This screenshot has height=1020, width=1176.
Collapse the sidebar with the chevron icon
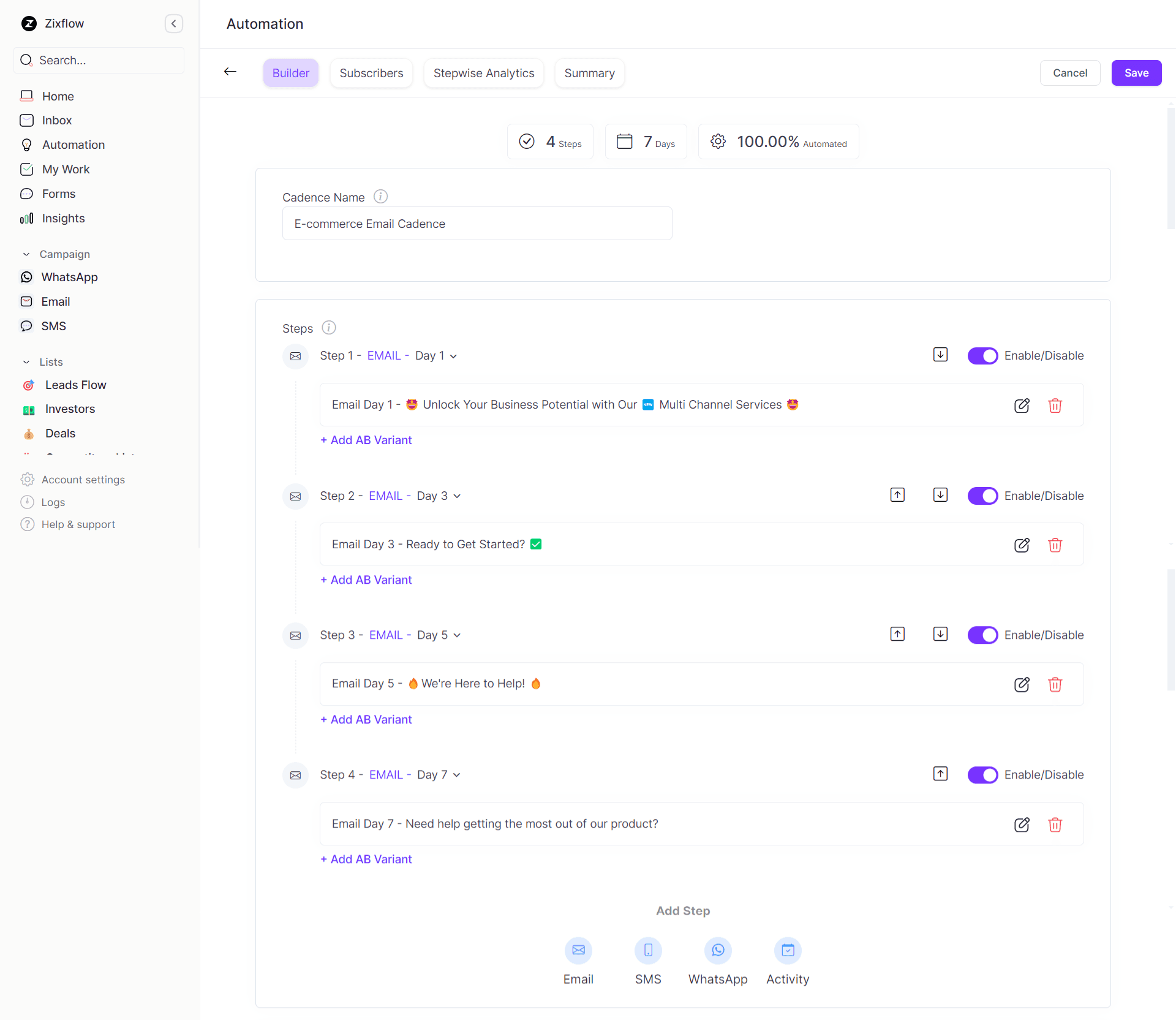[x=173, y=23]
